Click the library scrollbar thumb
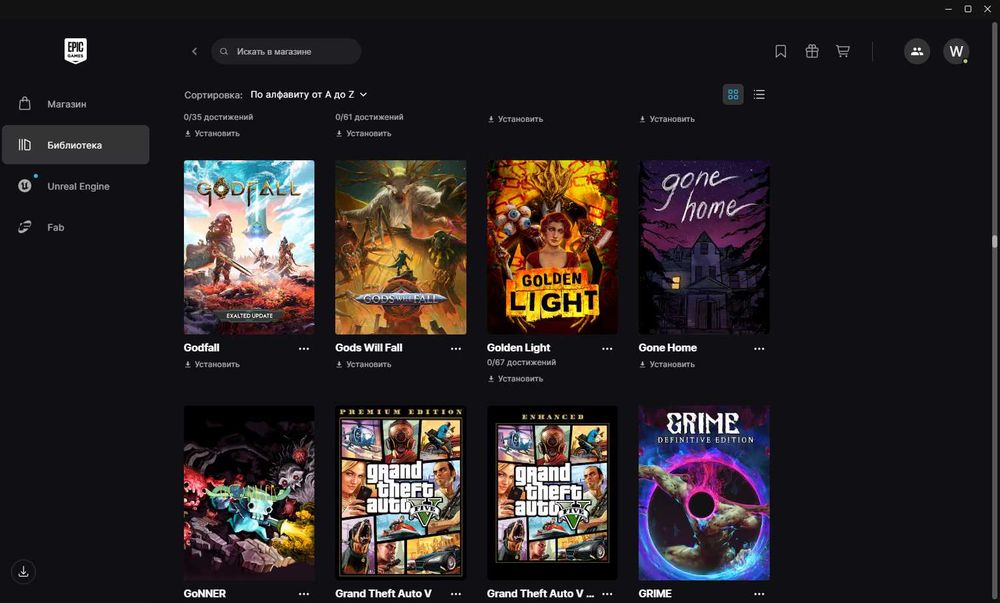The height and width of the screenshot is (603, 1000). tap(994, 242)
